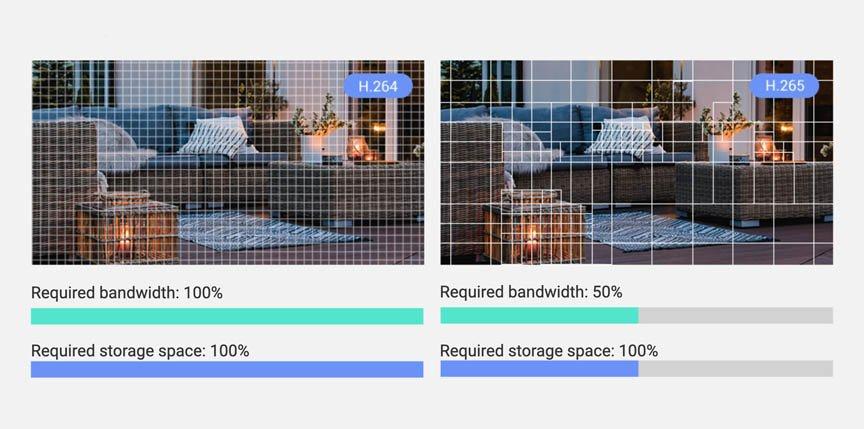
Task: Click "Required storage space: 100%" under H.264
Action: pos(140,351)
